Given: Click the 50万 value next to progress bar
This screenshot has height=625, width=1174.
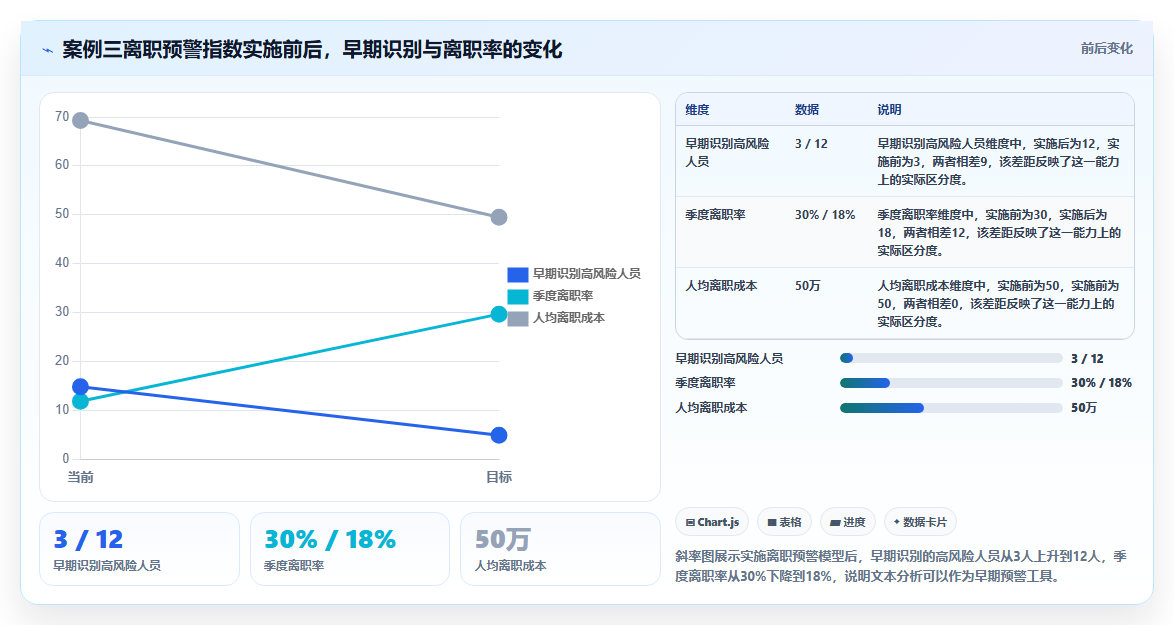Looking at the screenshot, I should [1083, 408].
